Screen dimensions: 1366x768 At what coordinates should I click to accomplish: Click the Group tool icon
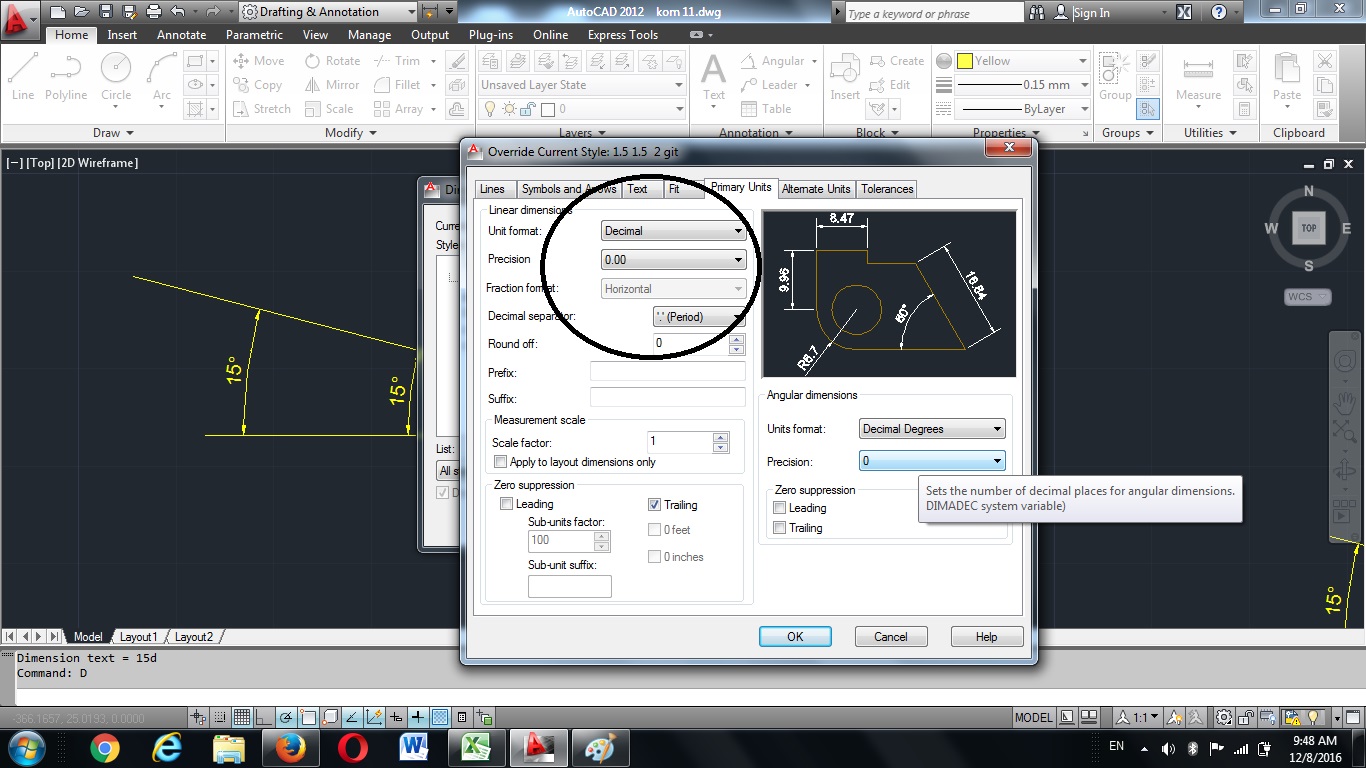1115,77
